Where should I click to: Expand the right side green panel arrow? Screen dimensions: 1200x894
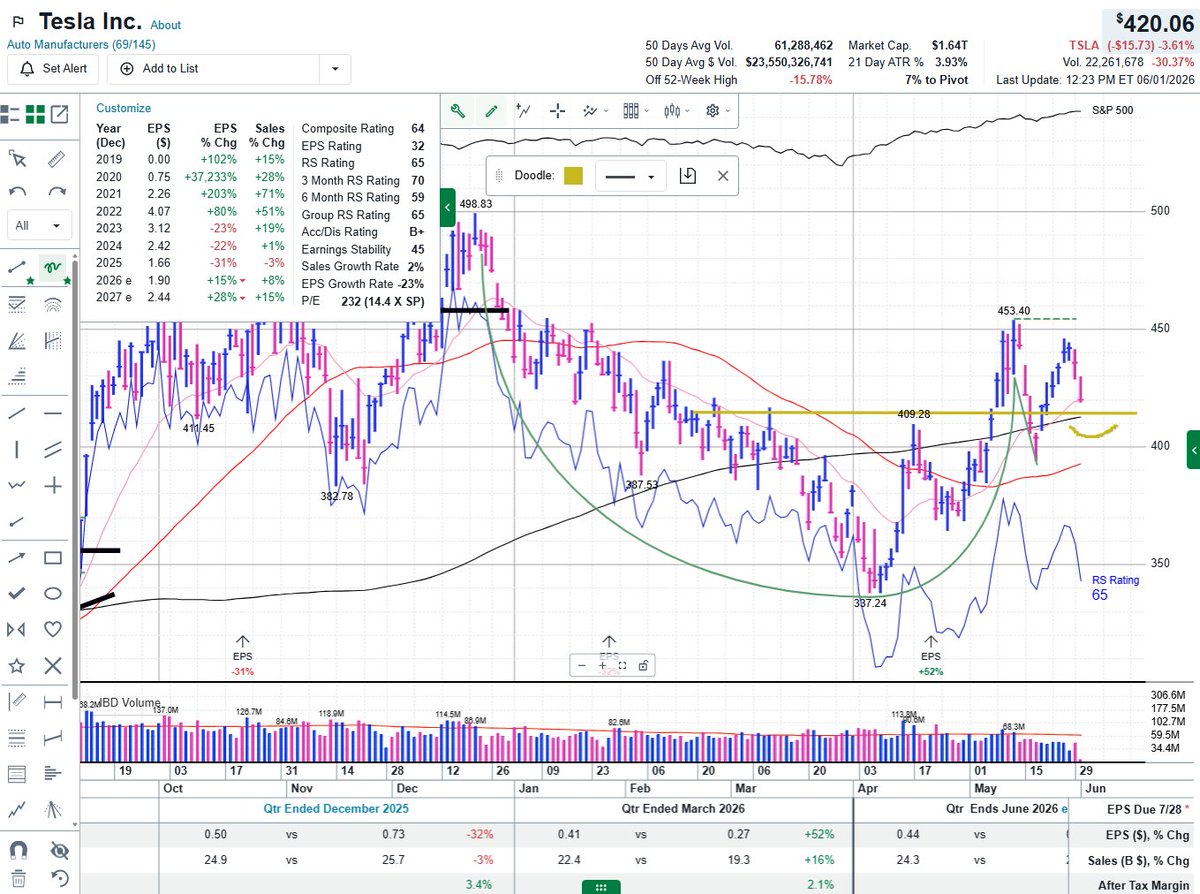pyautogui.click(x=1193, y=450)
